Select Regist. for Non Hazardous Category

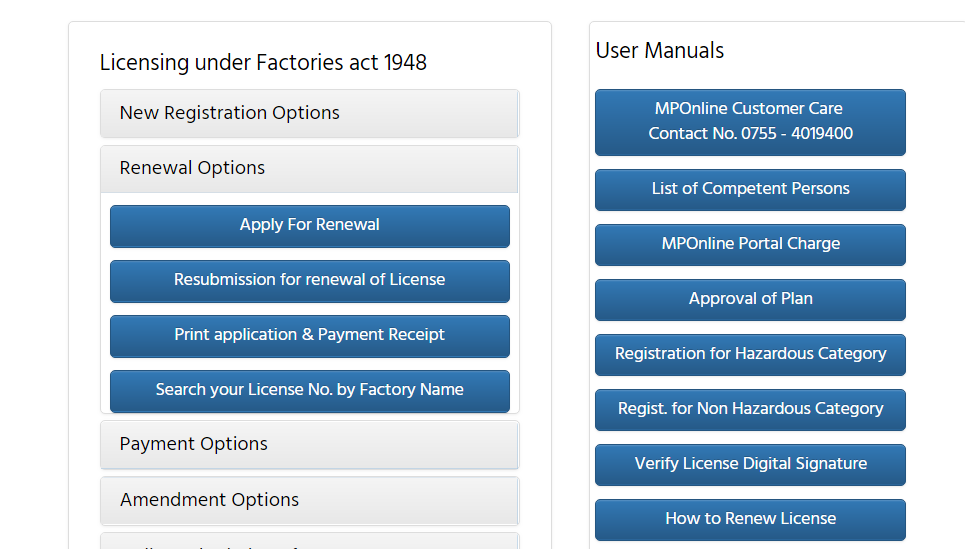[x=750, y=409]
